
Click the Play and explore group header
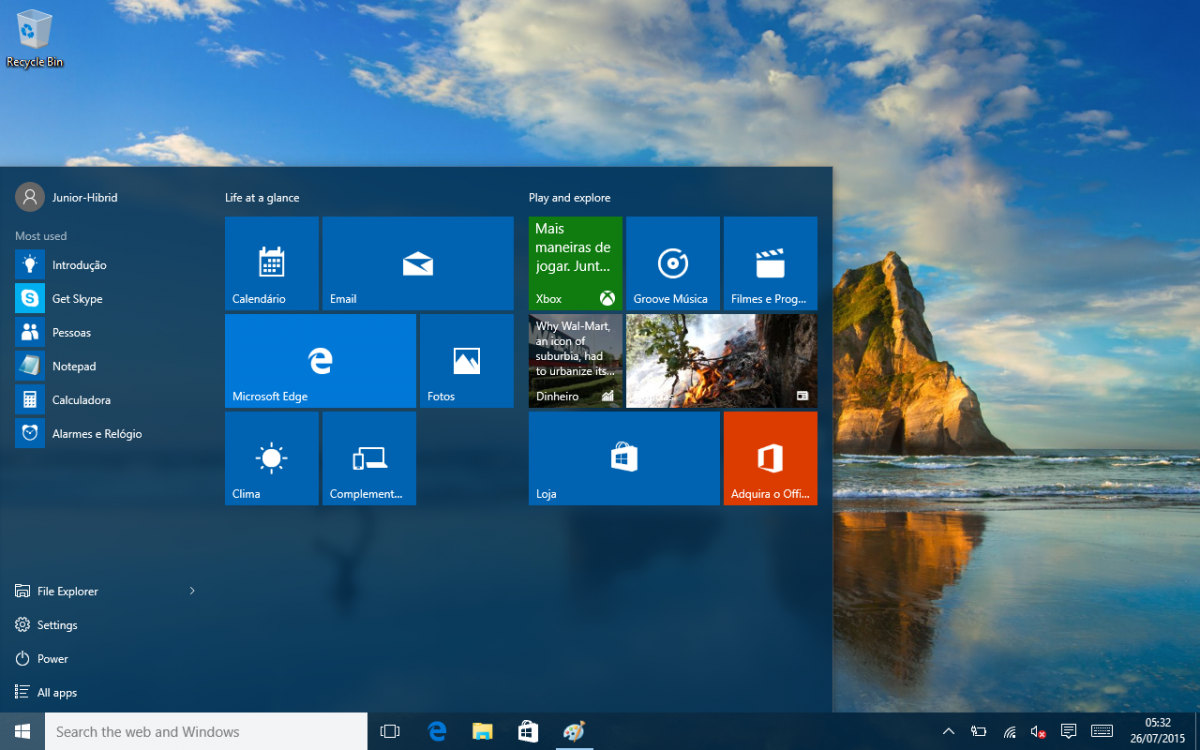pos(570,198)
